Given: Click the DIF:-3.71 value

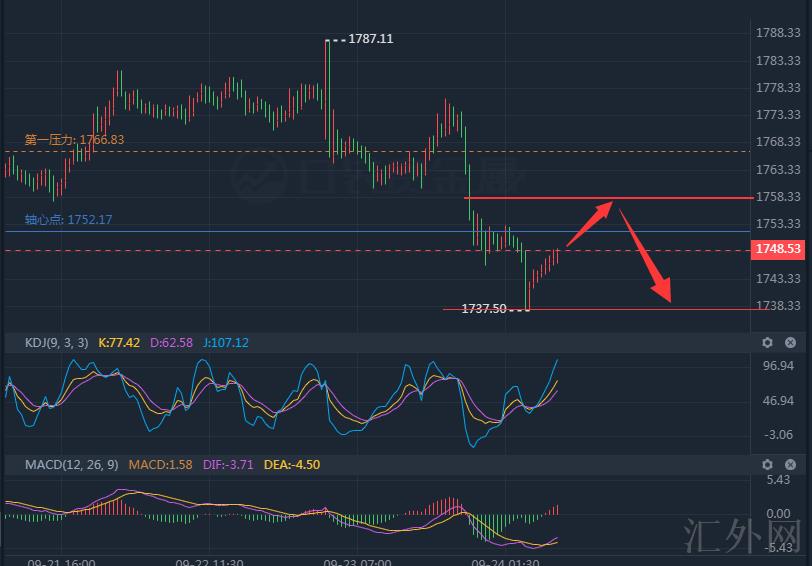Looking at the screenshot, I should point(228,465).
